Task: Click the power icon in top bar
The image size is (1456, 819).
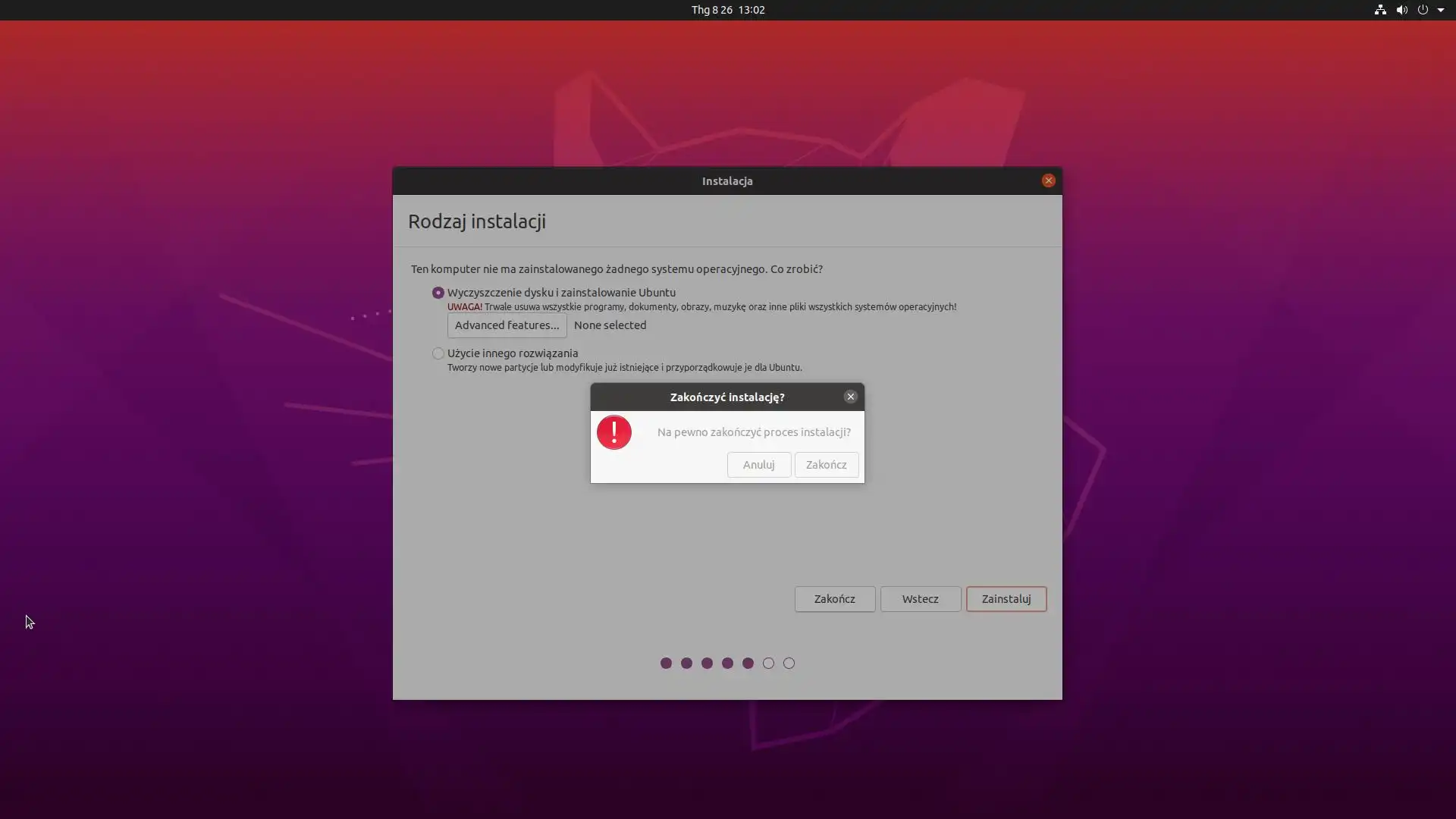Action: coord(1423,10)
